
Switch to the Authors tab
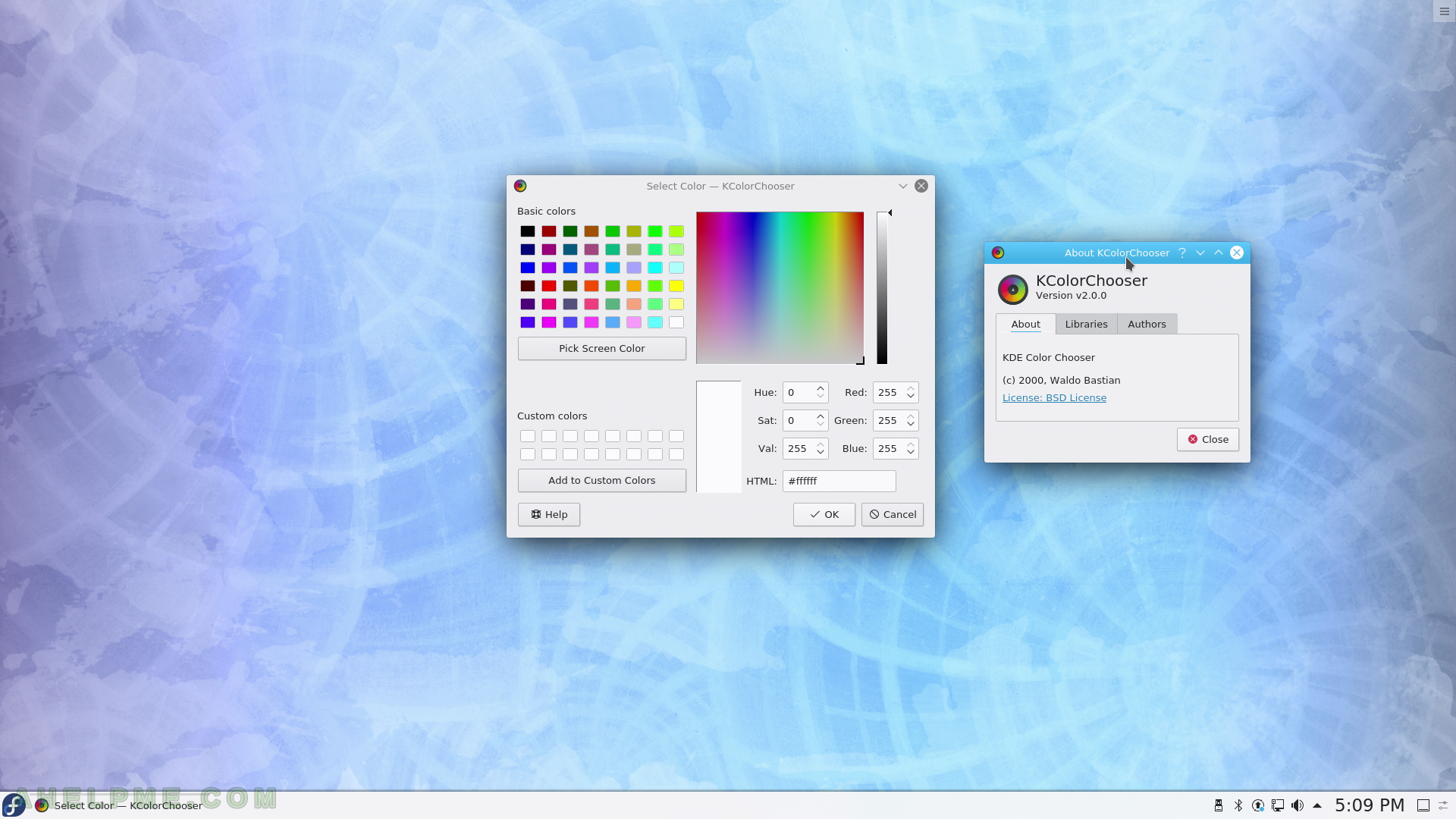1147,324
